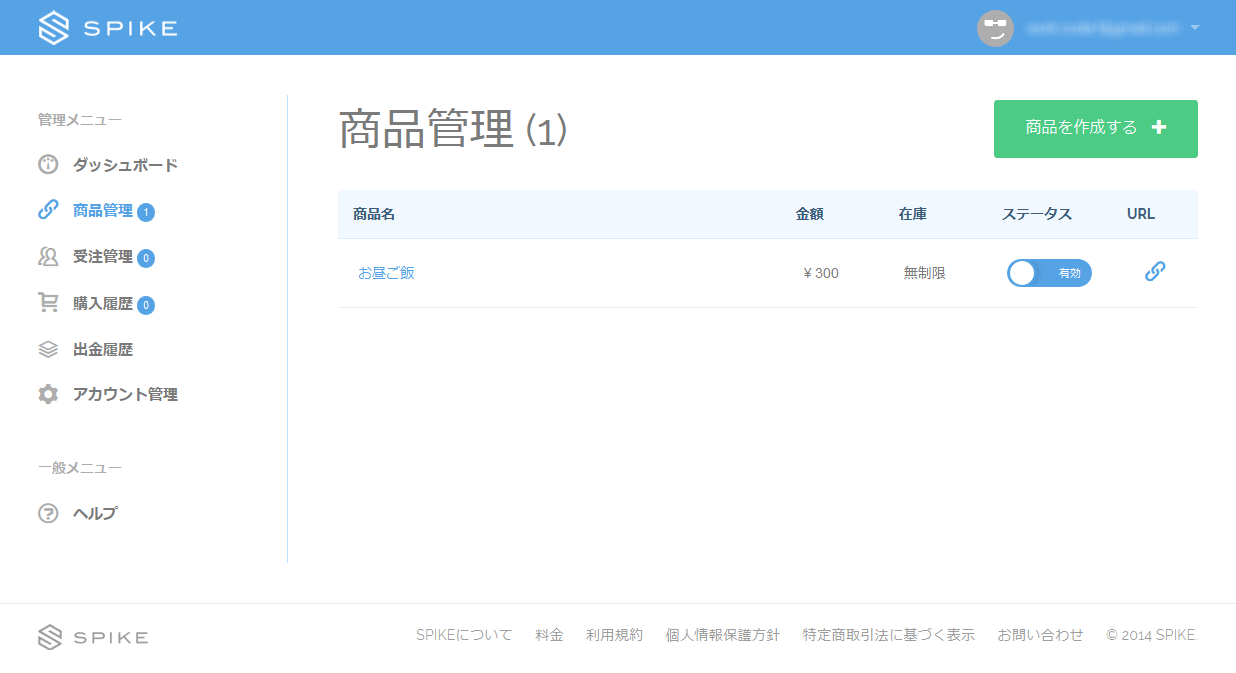Open the 個人情報保護方針 footer link
Viewport: 1236px width, 673px height.
[x=723, y=635]
